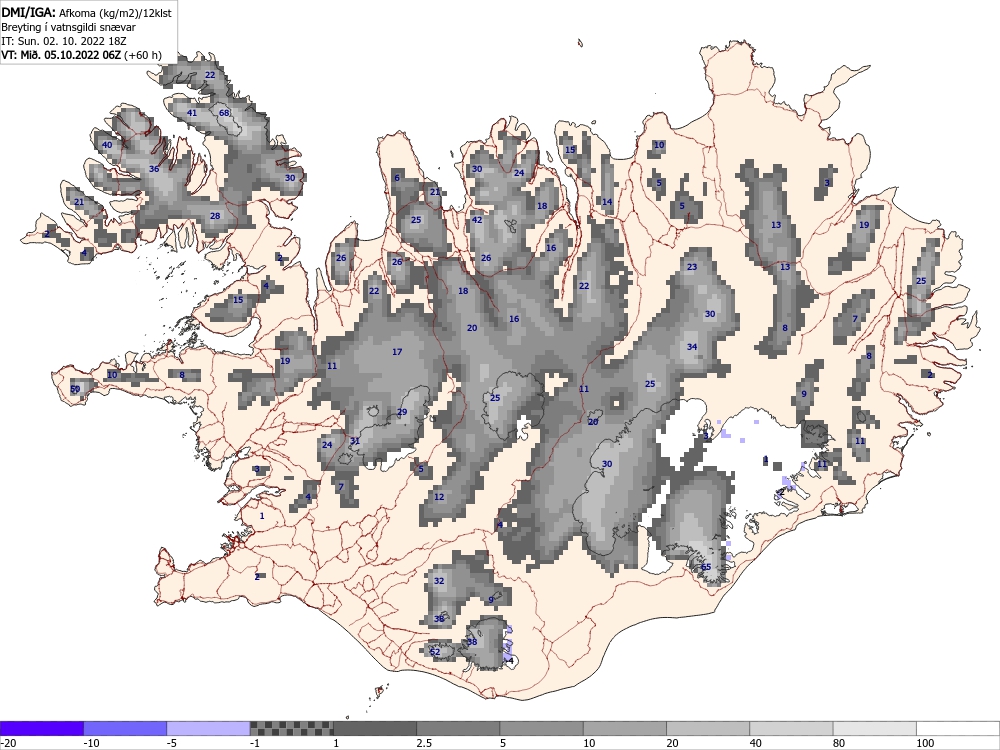Click the light grey legend swatch between 80 and 100
This screenshot has width=1000, height=750.
pyautogui.click(x=874, y=728)
